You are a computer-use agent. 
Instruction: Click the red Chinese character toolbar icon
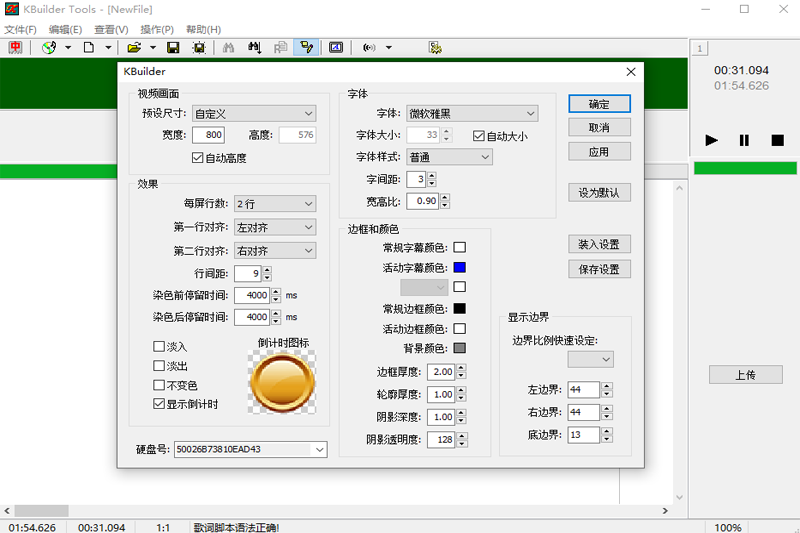(16, 47)
